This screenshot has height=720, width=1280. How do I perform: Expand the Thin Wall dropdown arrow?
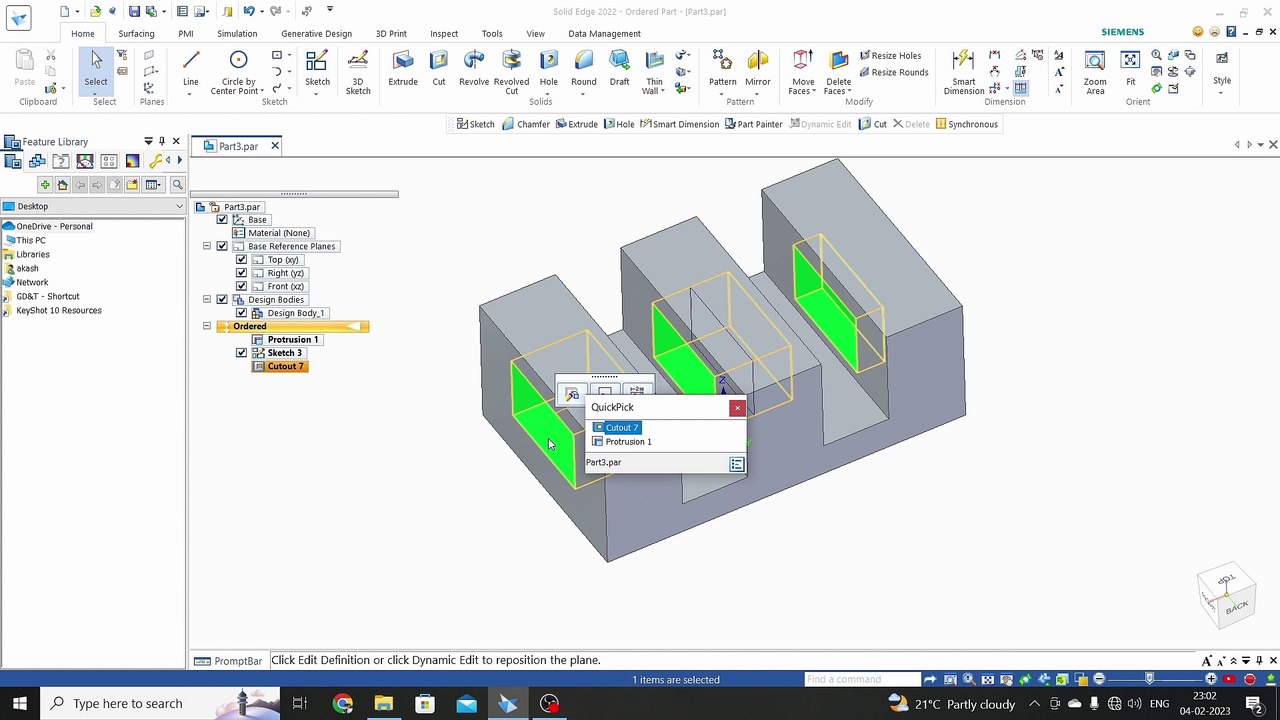[x=663, y=92]
